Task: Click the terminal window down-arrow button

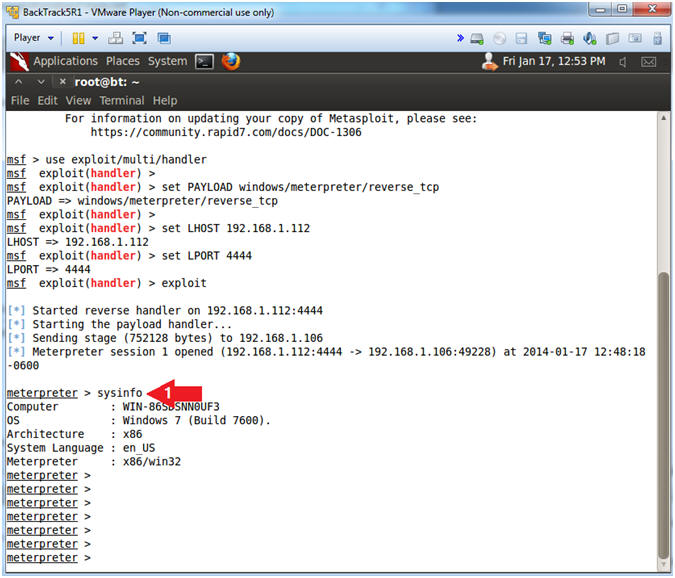Action: [41, 81]
